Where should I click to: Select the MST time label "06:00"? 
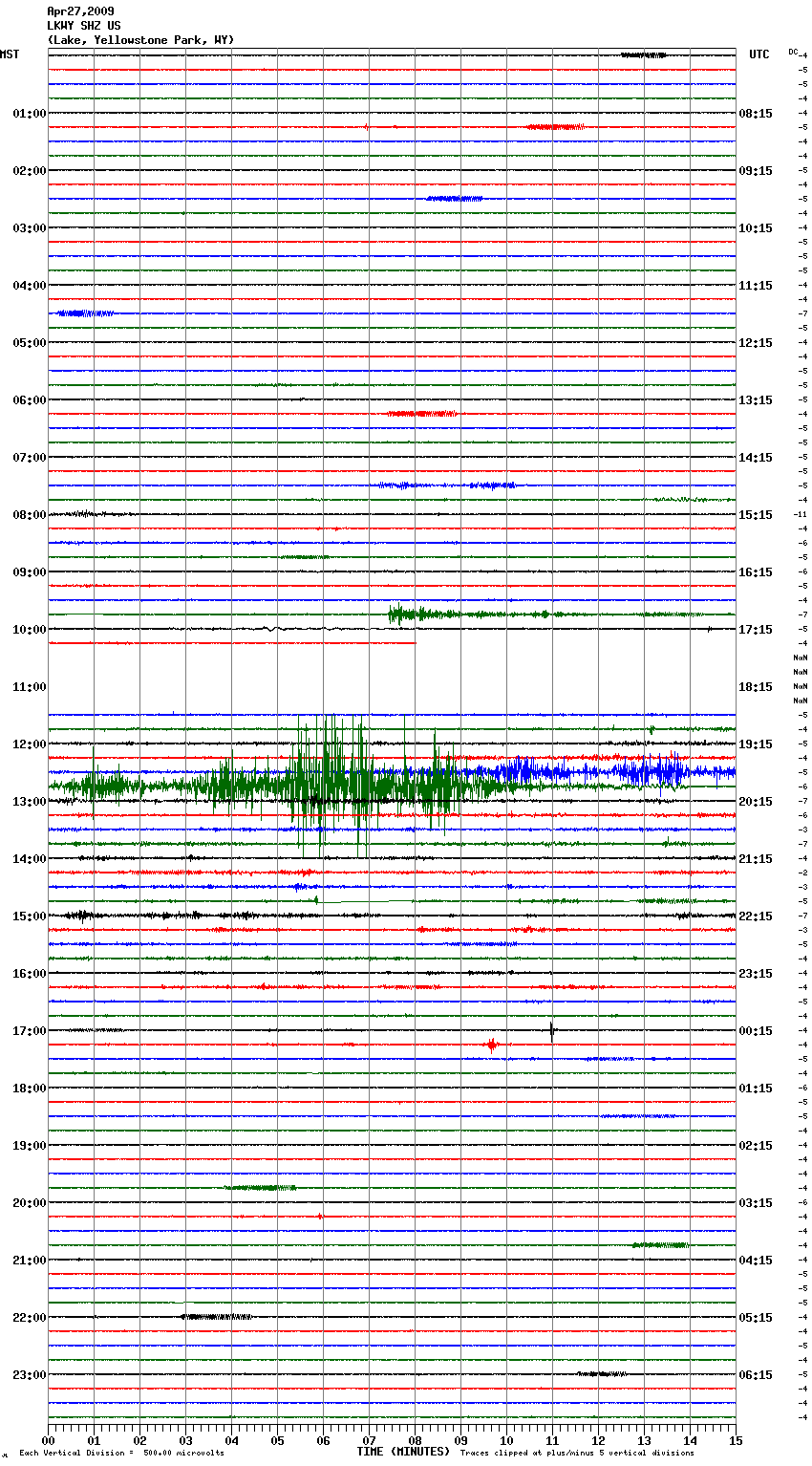pos(30,400)
